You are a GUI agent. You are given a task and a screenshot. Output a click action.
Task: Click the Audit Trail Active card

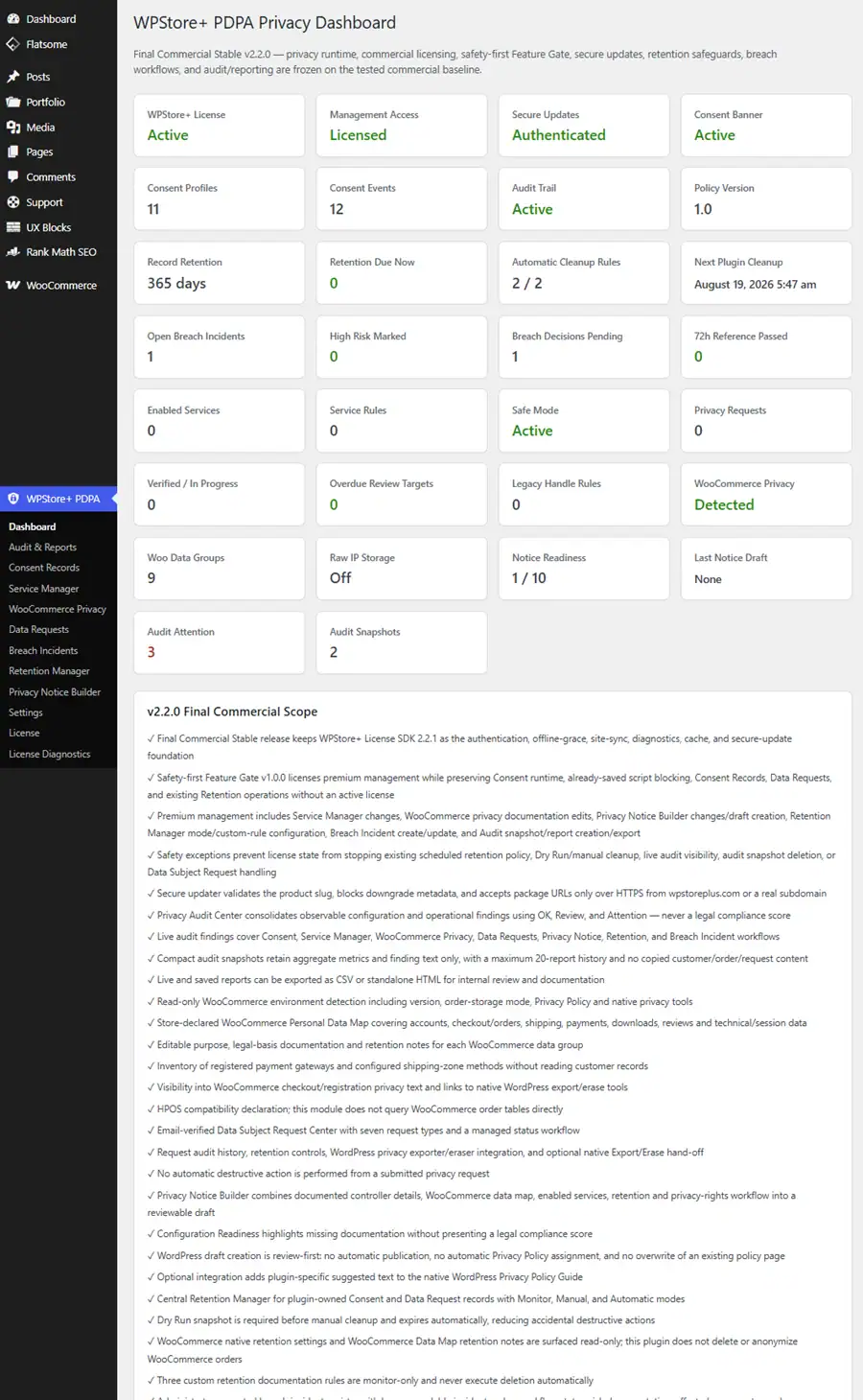pos(584,199)
